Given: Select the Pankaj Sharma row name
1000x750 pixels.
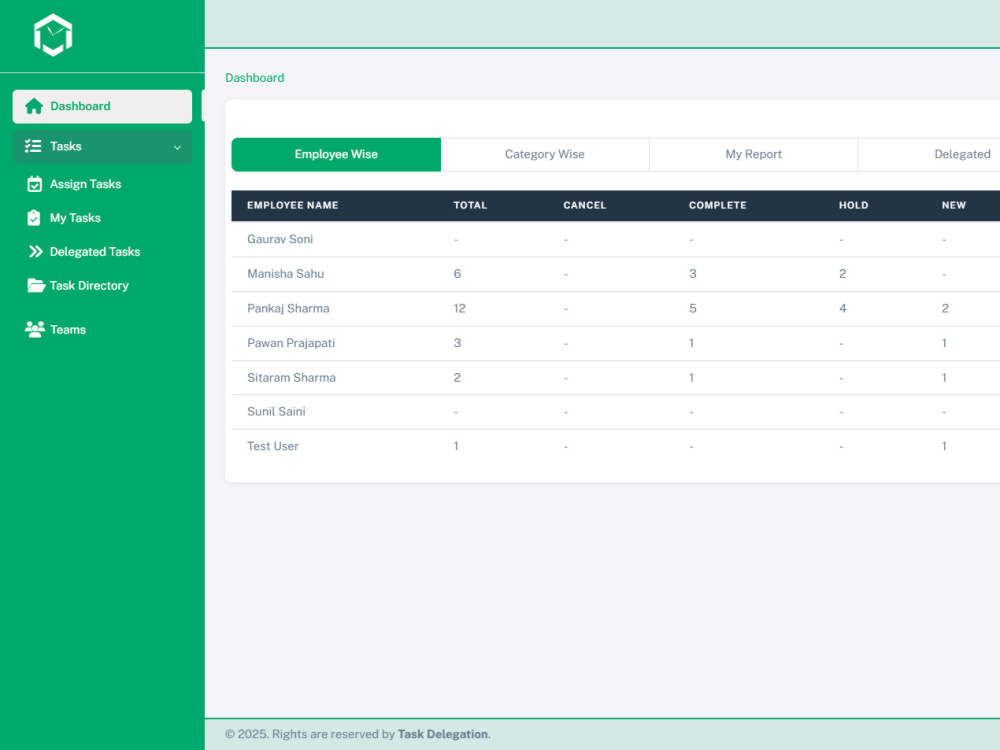Looking at the screenshot, I should tap(288, 309).
